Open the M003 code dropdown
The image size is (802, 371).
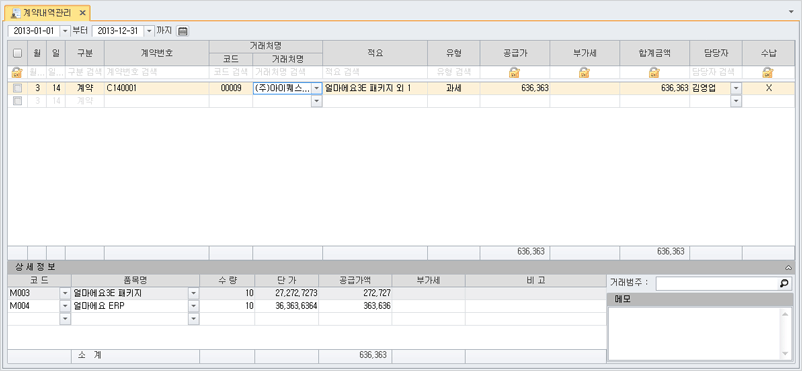(x=65, y=293)
